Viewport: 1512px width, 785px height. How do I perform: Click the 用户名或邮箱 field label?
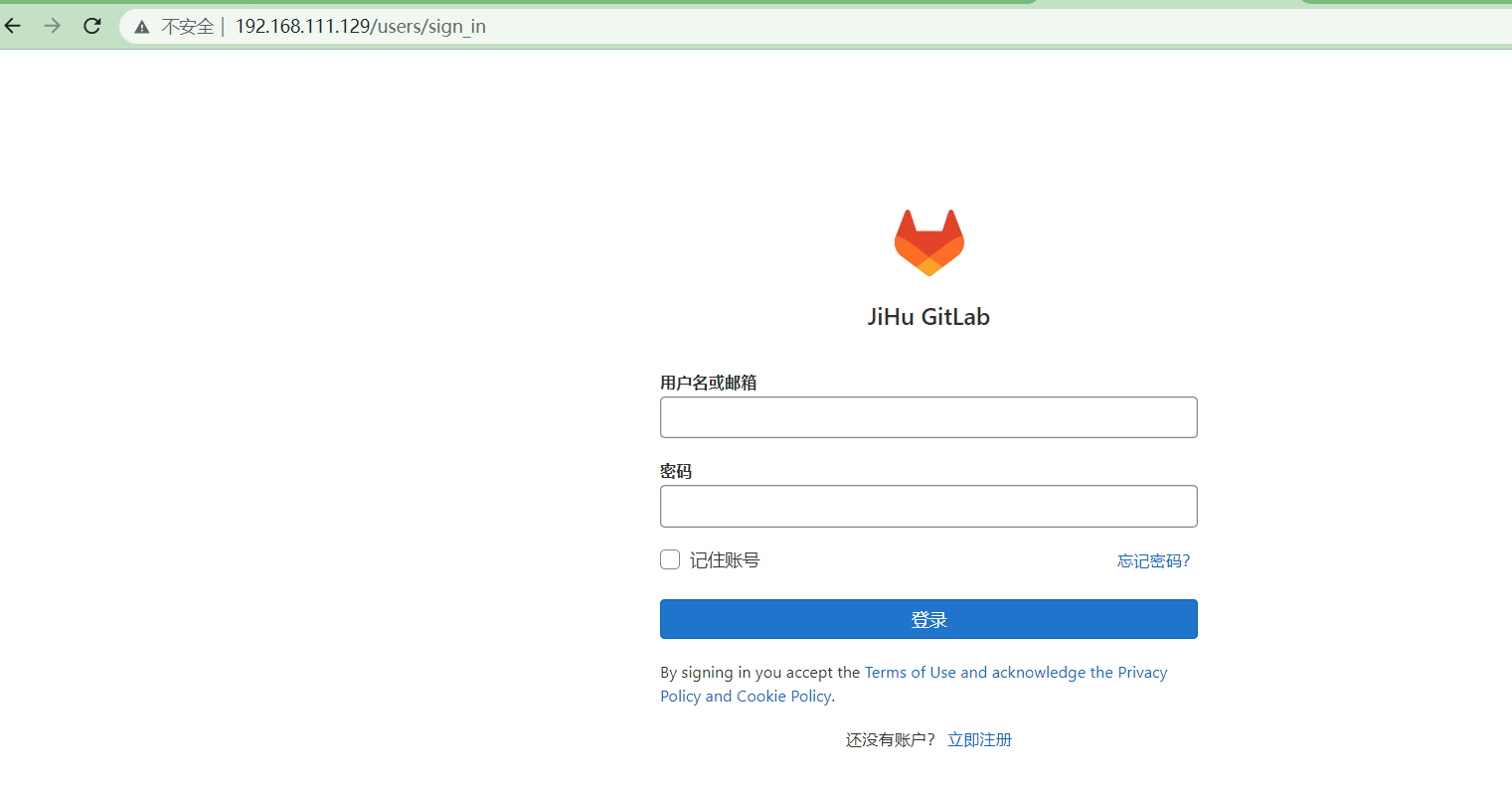coord(709,383)
